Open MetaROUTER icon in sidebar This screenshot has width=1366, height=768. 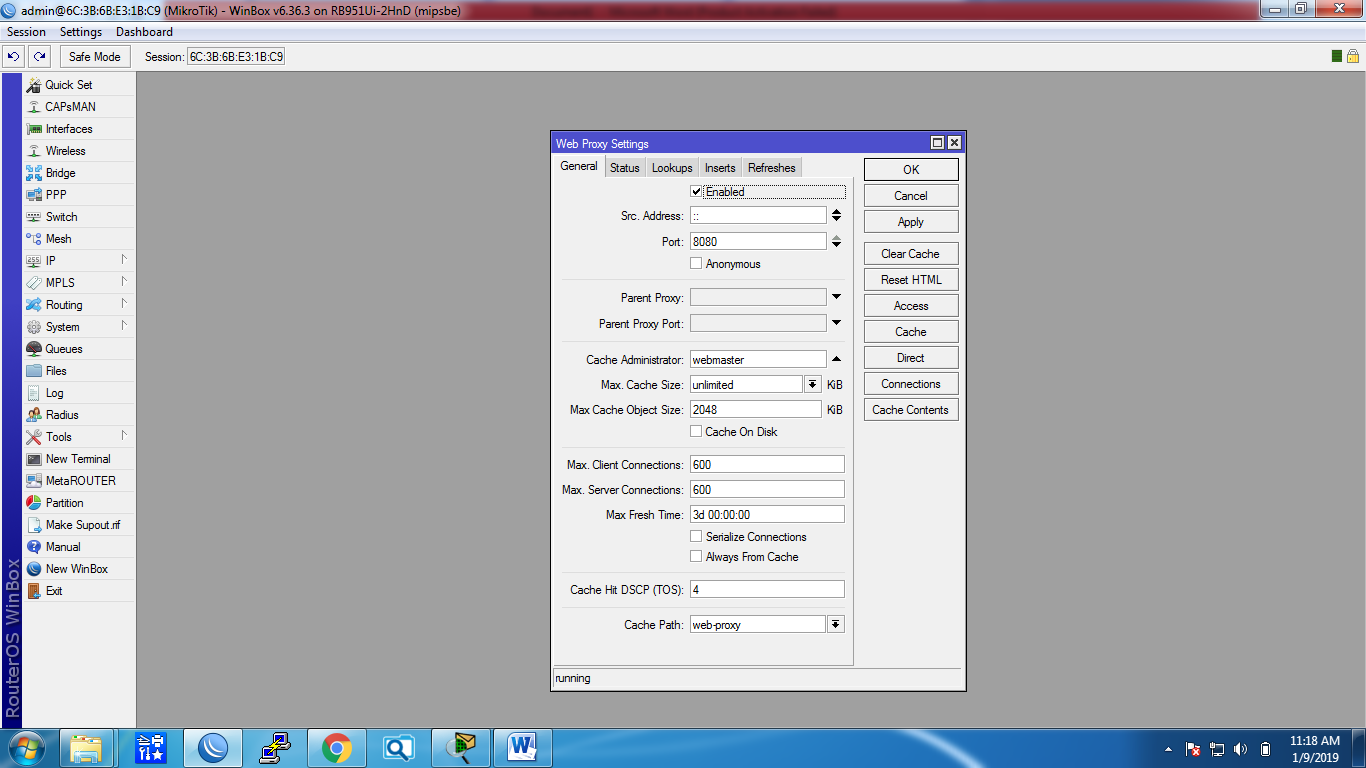(34, 481)
